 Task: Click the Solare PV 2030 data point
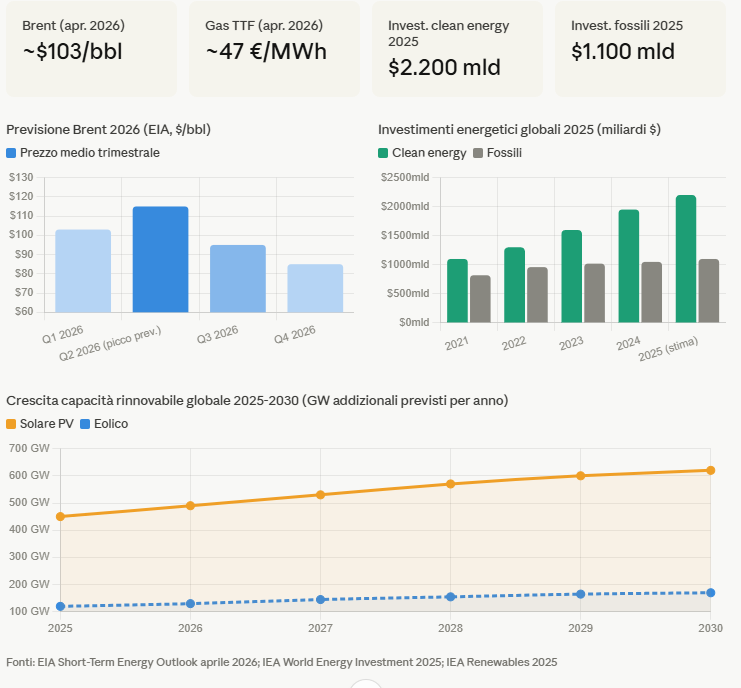[x=711, y=470]
